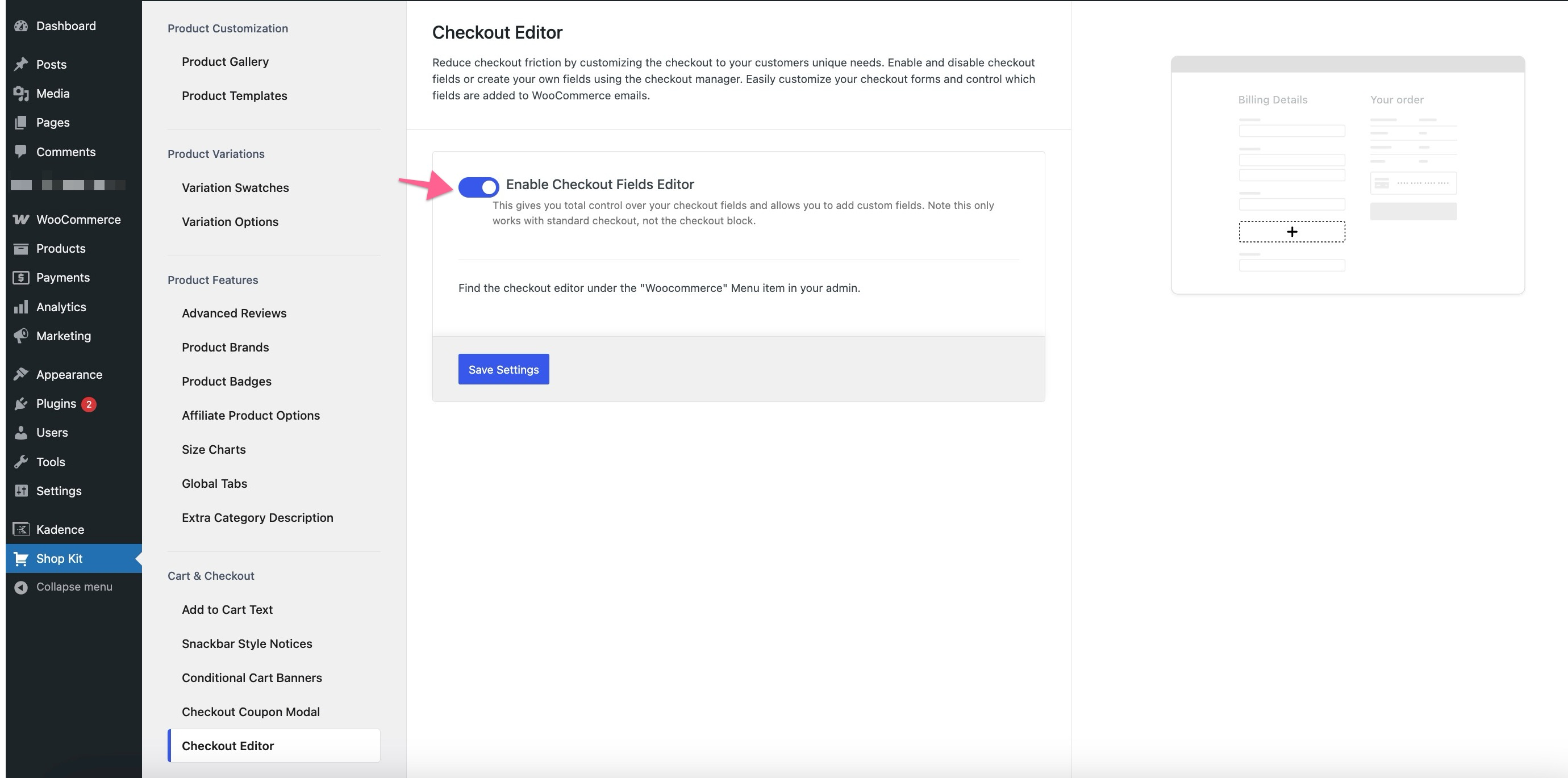Click the Kadence logo icon
Viewport: 1568px width, 778px height.
[22, 529]
